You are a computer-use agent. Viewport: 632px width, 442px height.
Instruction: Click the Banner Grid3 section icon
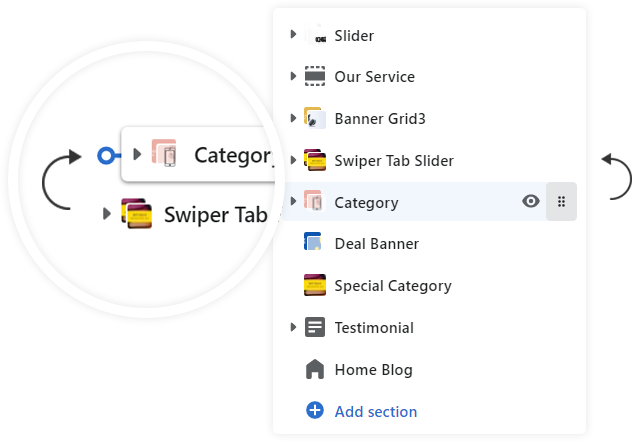(315, 118)
